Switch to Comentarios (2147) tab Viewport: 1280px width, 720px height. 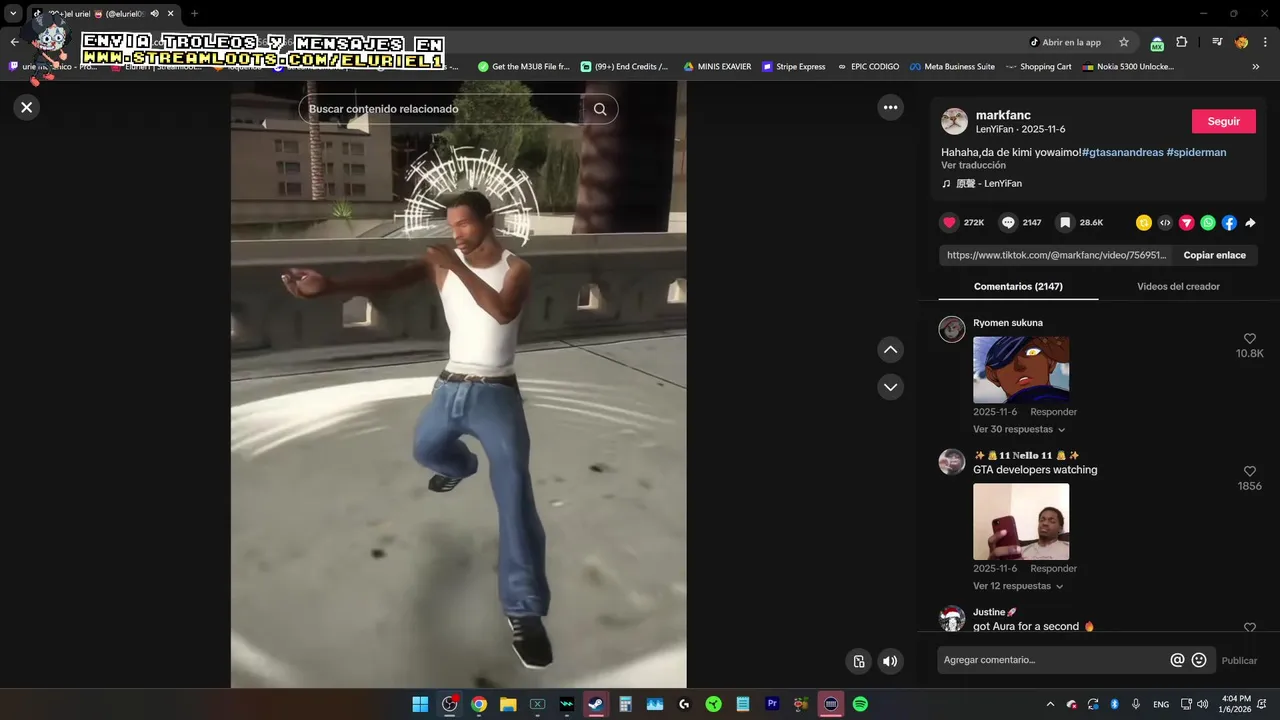coord(1018,286)
